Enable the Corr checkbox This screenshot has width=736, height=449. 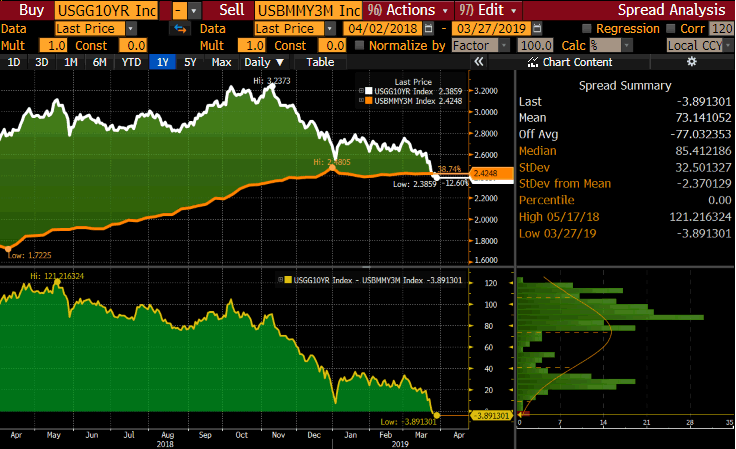click(x=670, y=29)
